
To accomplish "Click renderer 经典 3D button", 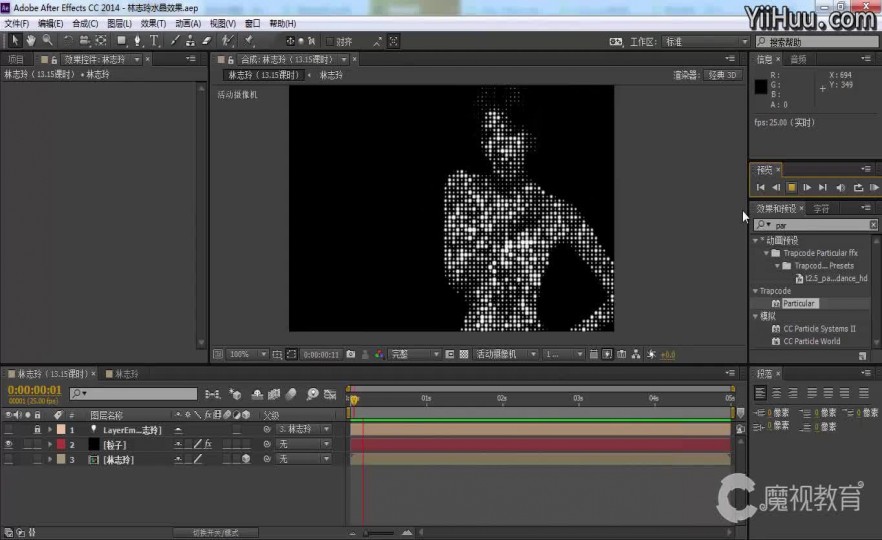I will click(722, 75).
